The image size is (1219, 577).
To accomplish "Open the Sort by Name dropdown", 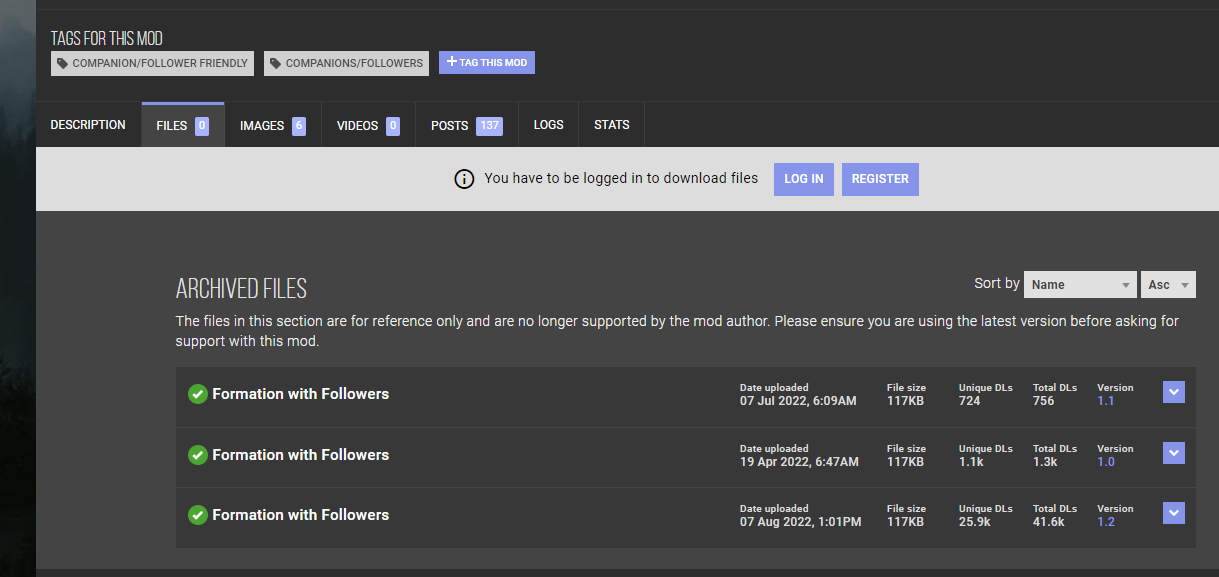I will [x=1080, y=285].
